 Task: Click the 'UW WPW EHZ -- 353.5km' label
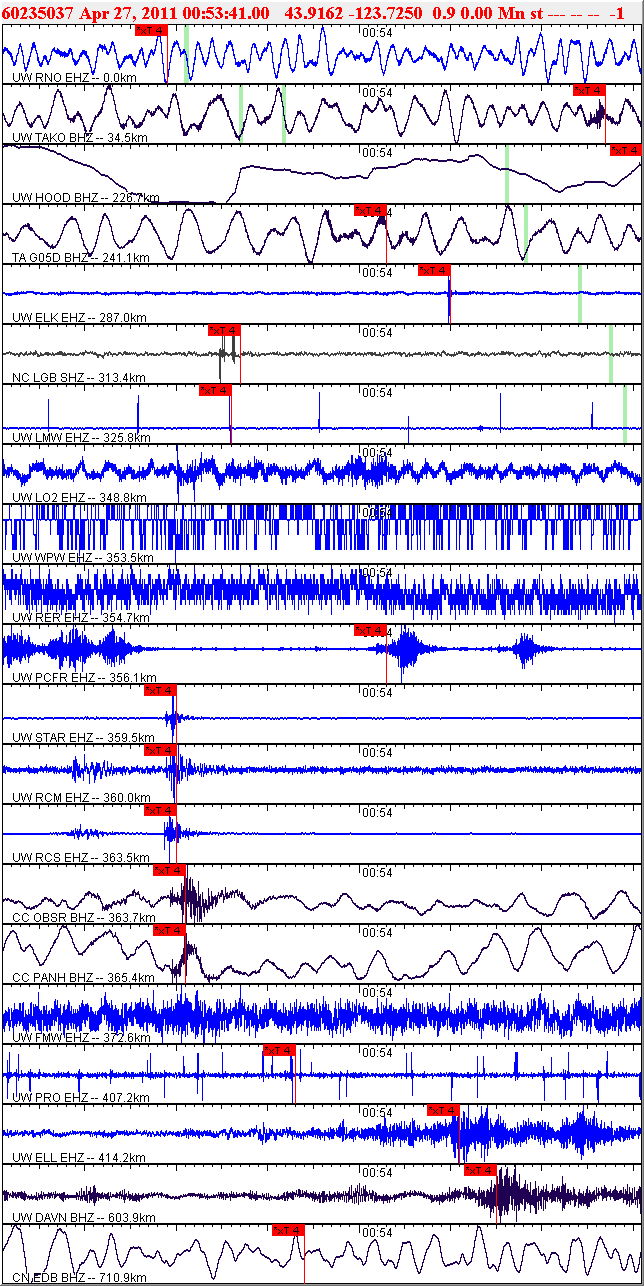(x=83, y=557)
